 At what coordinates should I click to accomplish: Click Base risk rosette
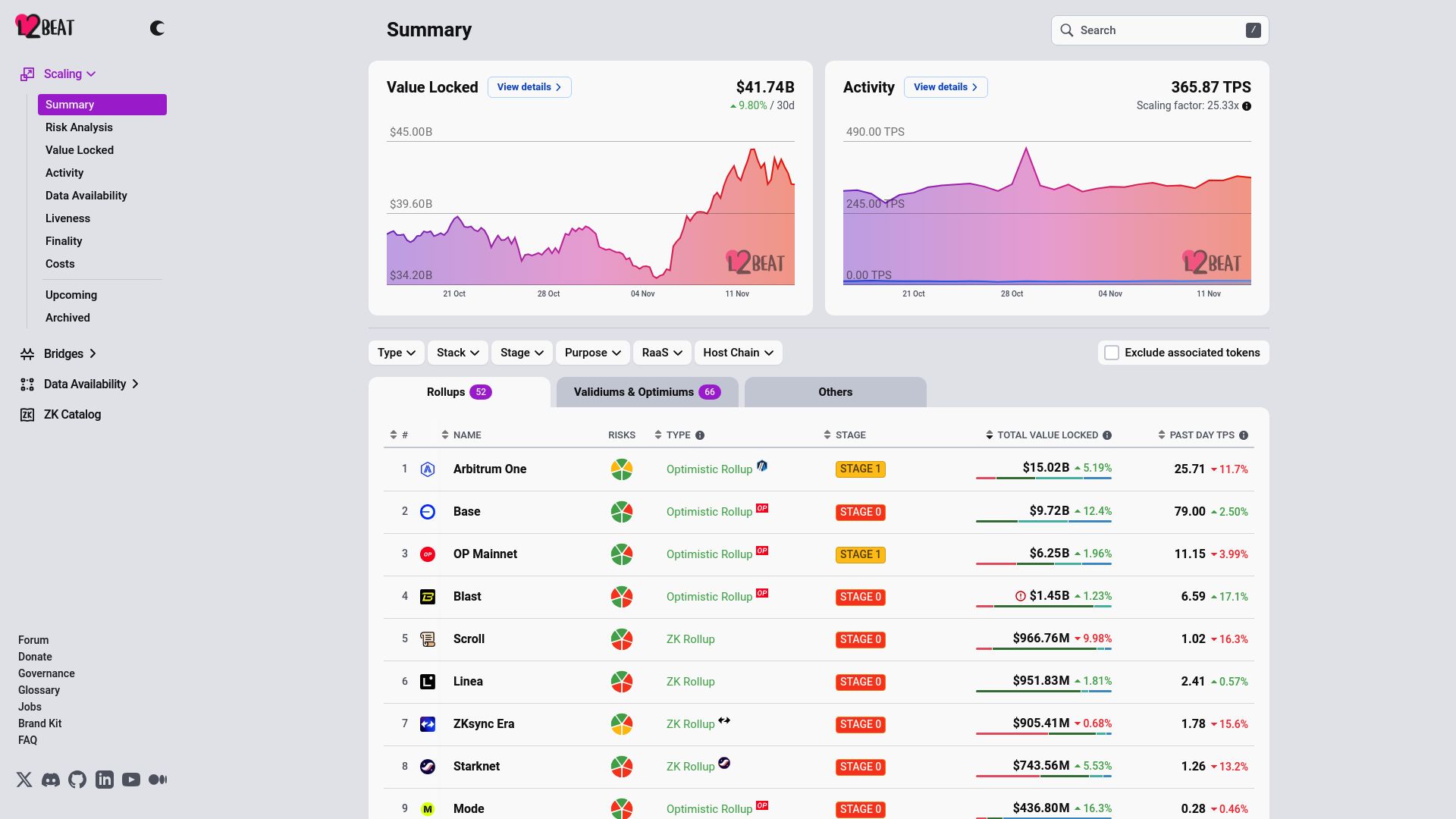tap(622, 512)
